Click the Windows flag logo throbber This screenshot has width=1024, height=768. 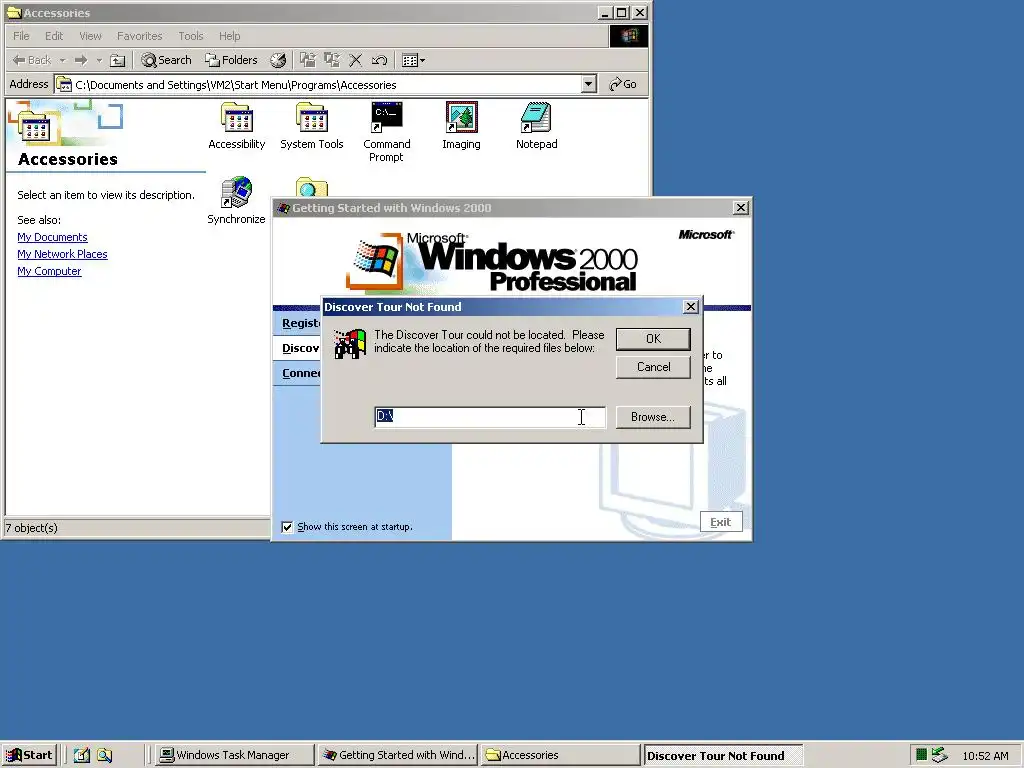click(x=629, y=36)
